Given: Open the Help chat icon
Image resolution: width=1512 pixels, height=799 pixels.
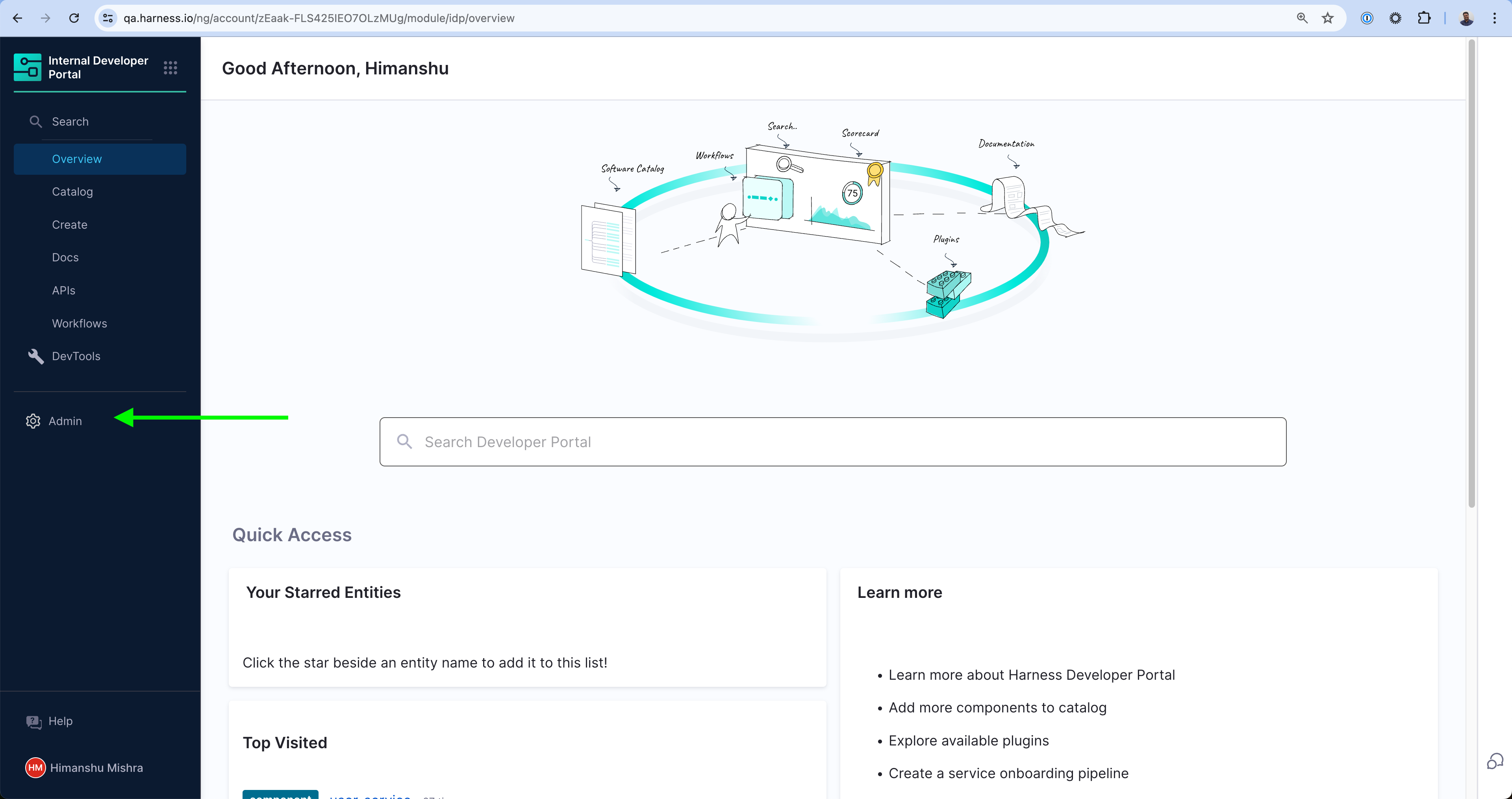Looking at the screenshot, I should 33,721.
